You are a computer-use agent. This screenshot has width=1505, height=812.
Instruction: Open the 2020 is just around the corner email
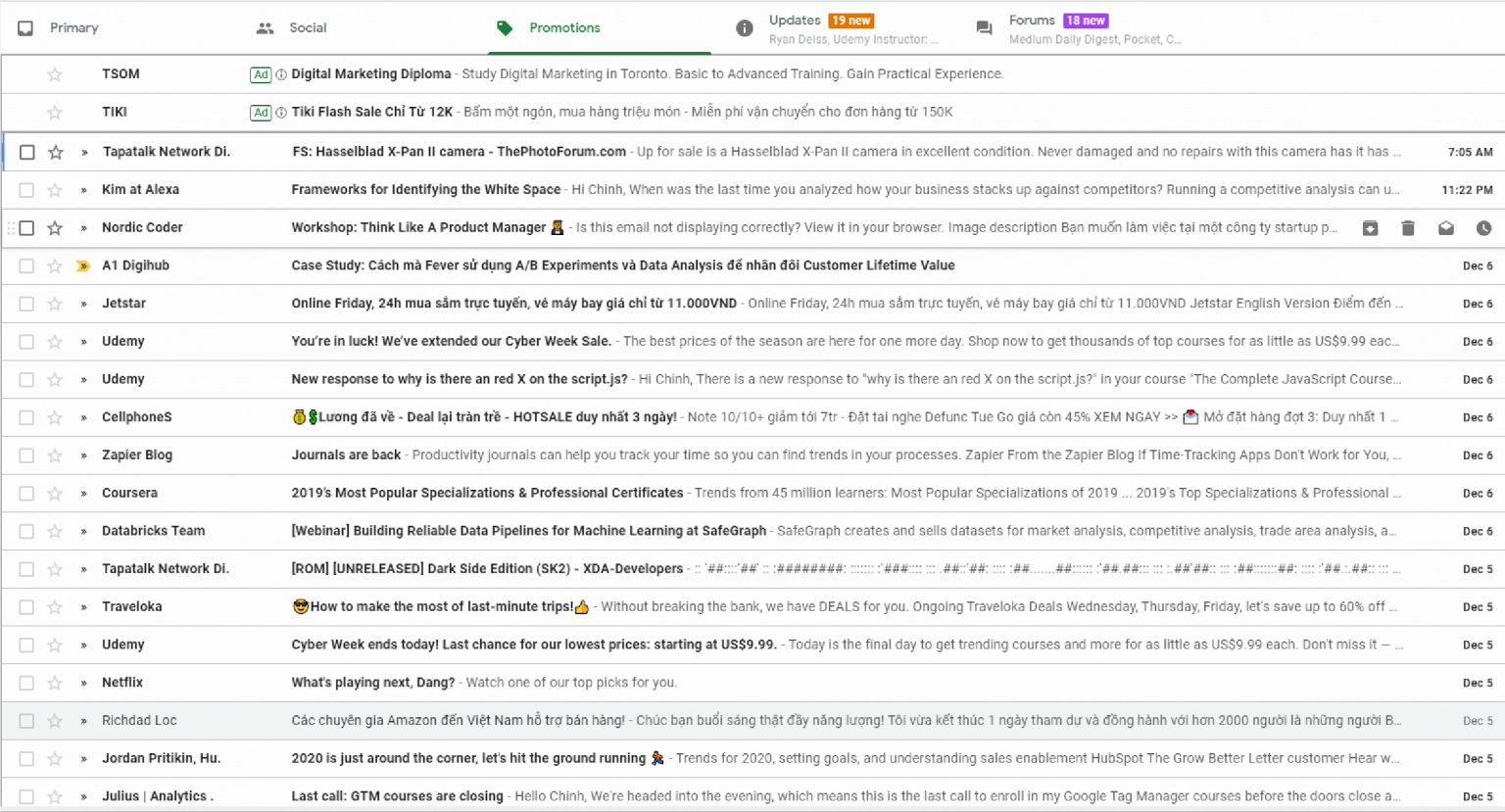pyautogui.click(x=752, y=759)
